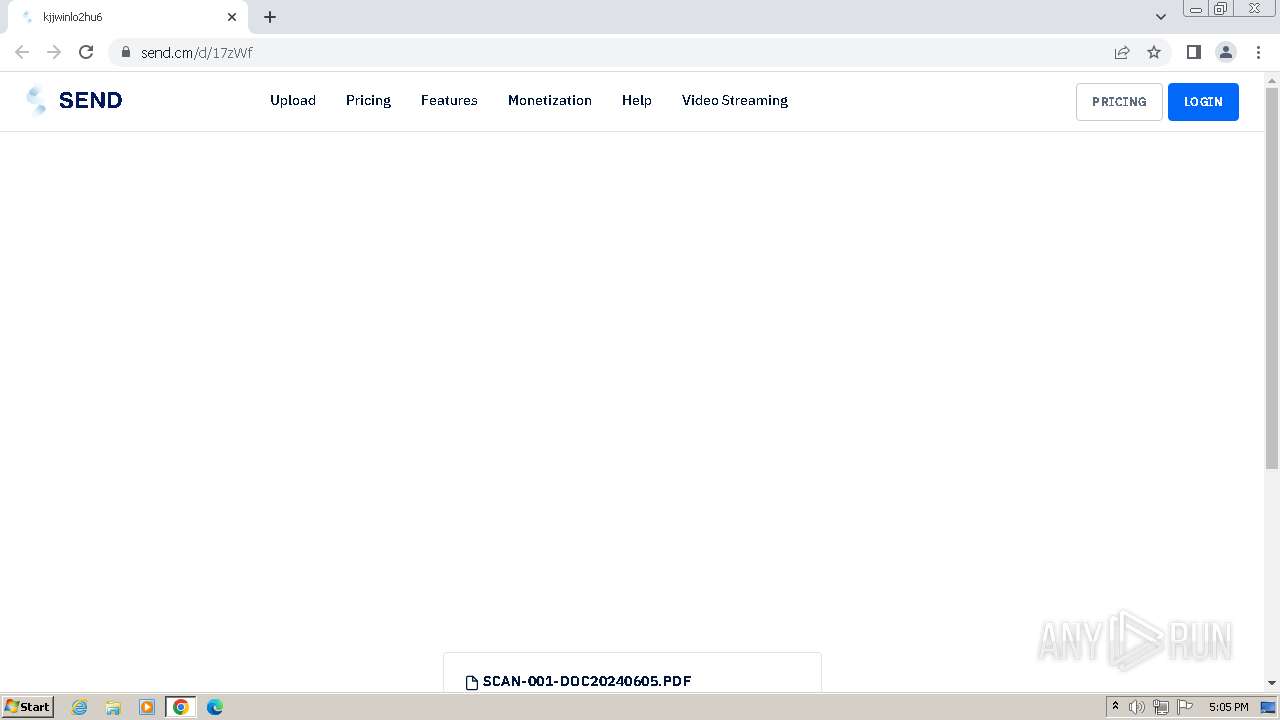Open the Monetization navigation link

point(550,100)
